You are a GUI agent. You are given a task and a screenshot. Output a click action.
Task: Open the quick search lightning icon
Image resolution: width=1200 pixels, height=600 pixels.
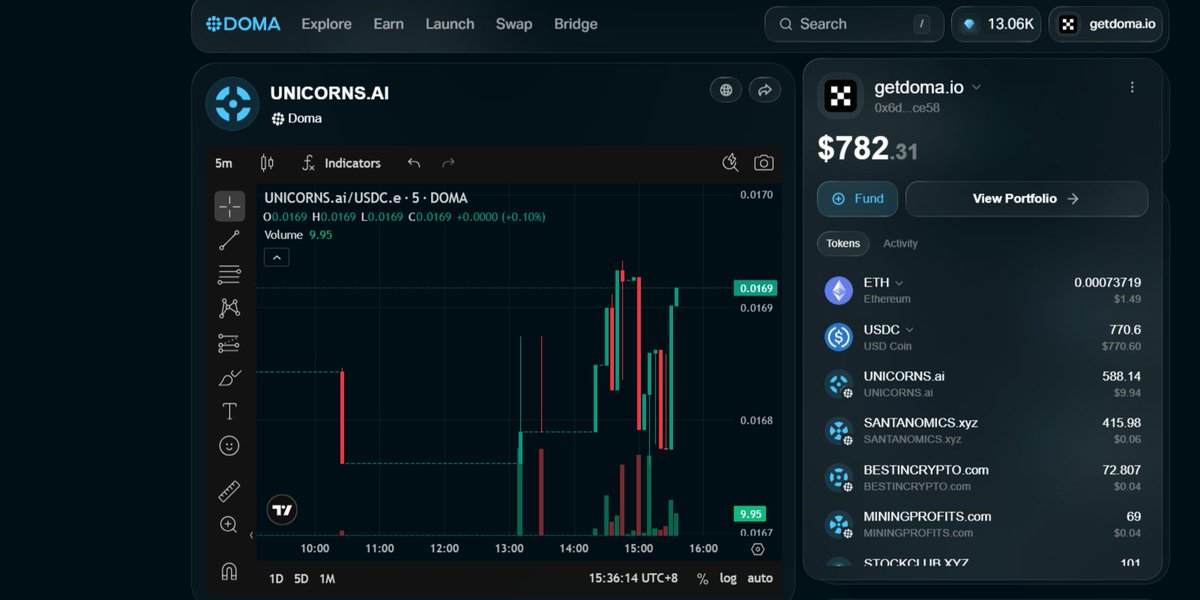[x=730, y=163]
